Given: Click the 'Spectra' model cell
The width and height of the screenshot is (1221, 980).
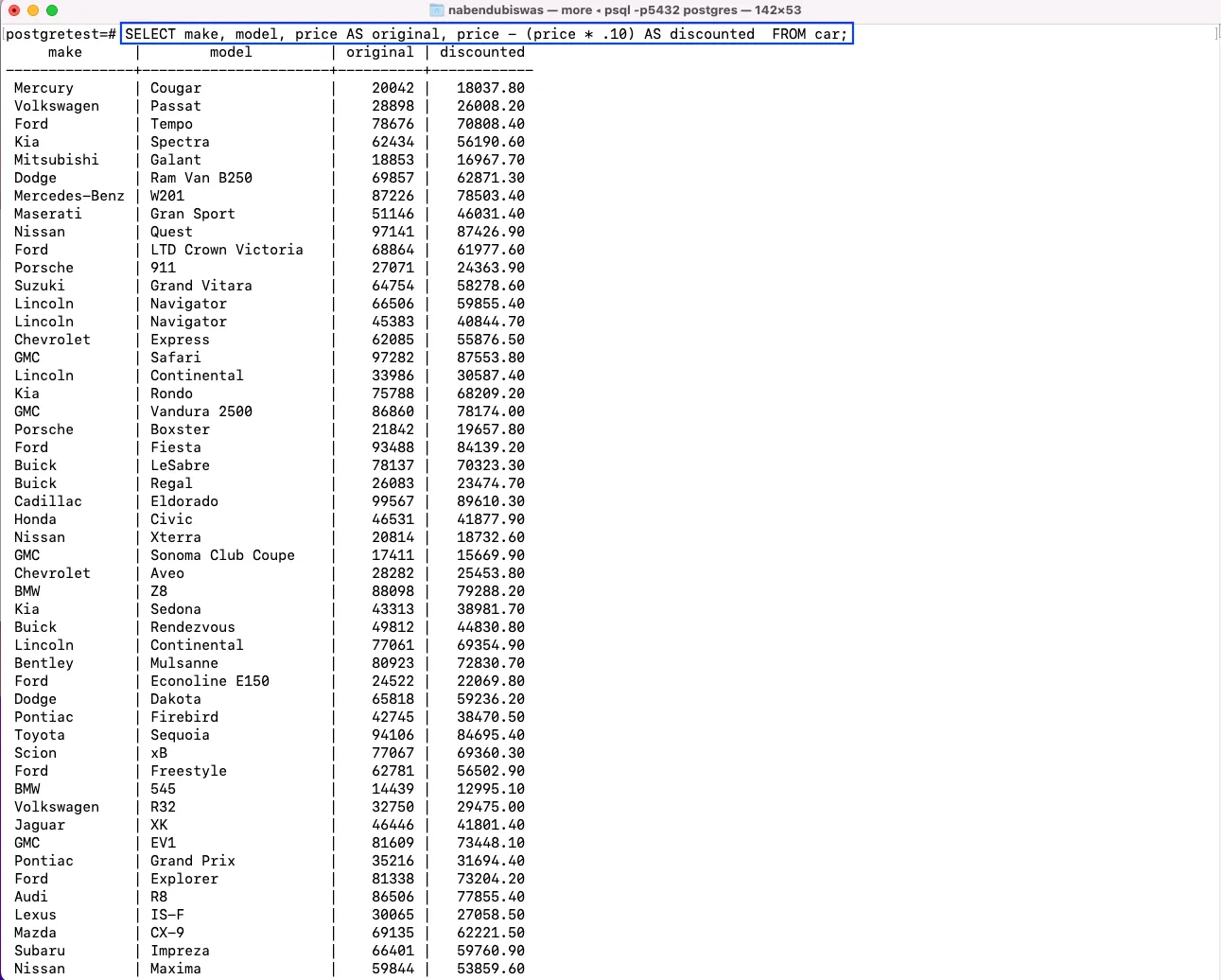Looking at the screenshot, I should click(x=180, y=142).
